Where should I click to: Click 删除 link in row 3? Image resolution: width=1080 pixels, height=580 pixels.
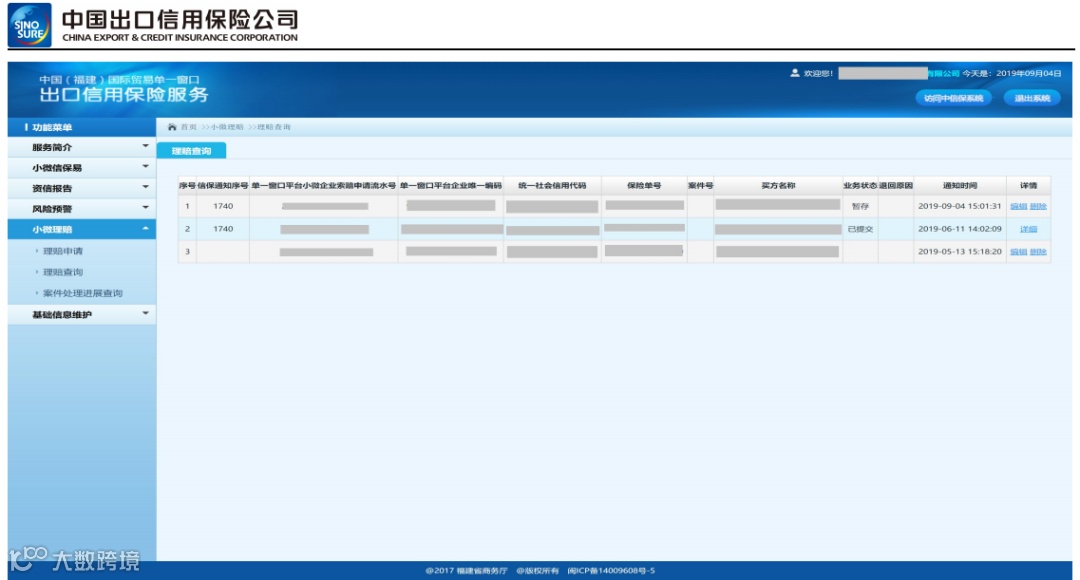click(1038, 252)
